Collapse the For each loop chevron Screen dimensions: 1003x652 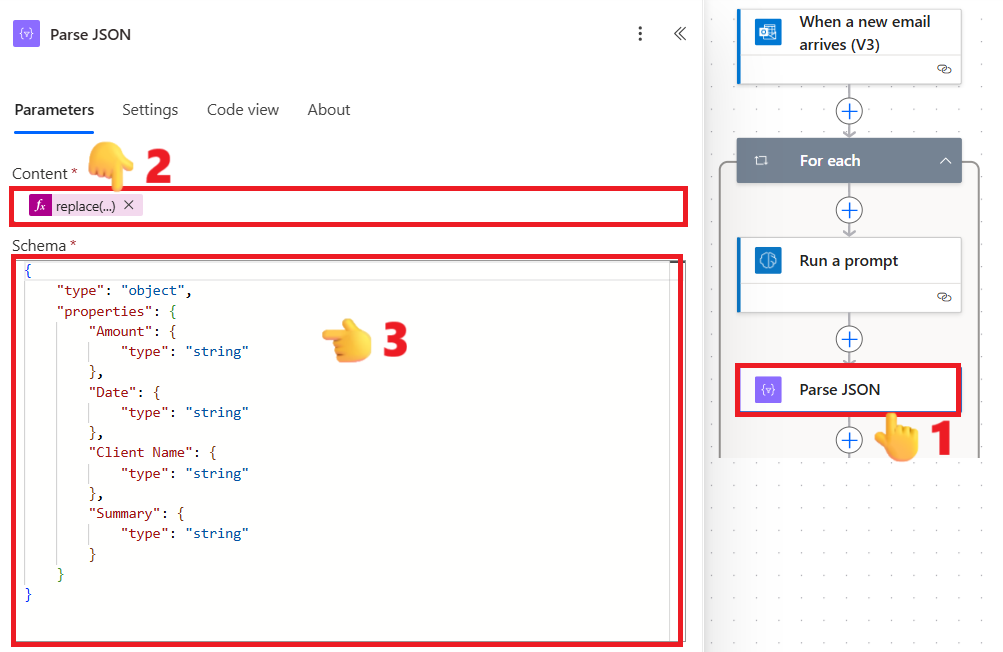944,160
